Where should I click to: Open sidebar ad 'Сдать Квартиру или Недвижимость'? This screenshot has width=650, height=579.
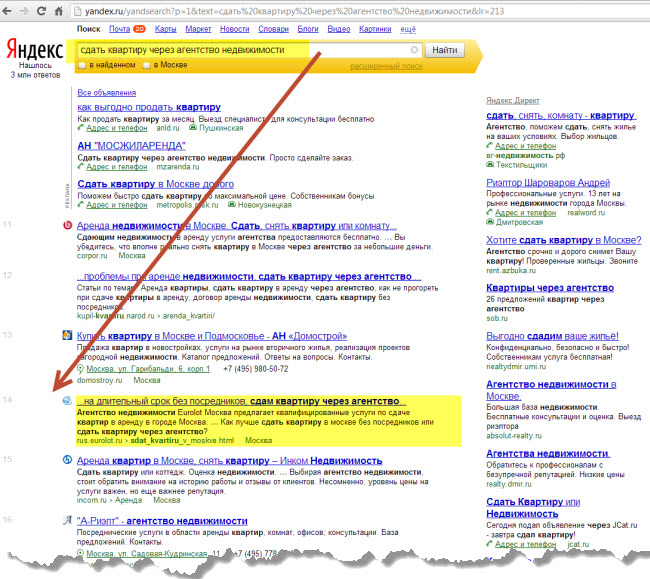click(533, 508)
